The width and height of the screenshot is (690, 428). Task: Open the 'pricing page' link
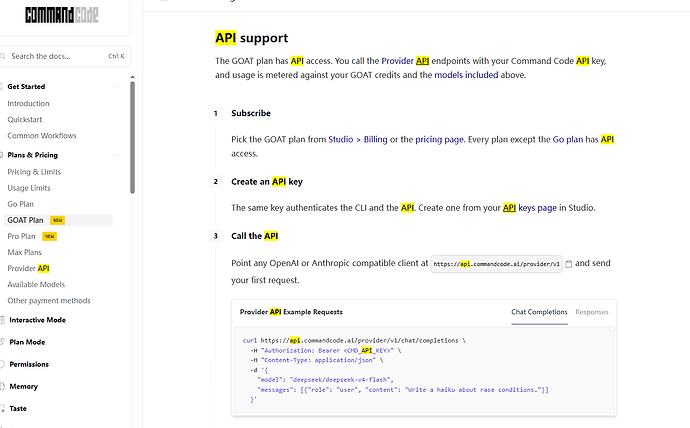[x=439, y=139]
